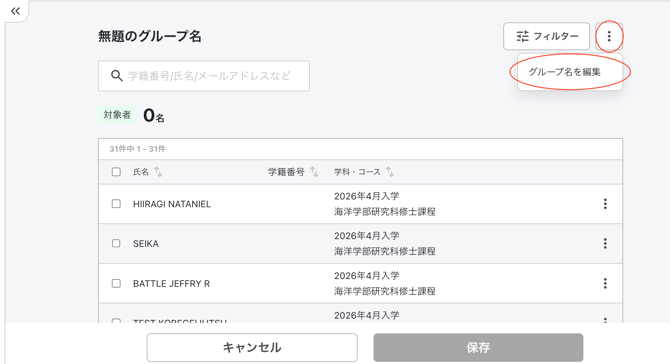Check the SEIKA row checkbox

(116, 244)
